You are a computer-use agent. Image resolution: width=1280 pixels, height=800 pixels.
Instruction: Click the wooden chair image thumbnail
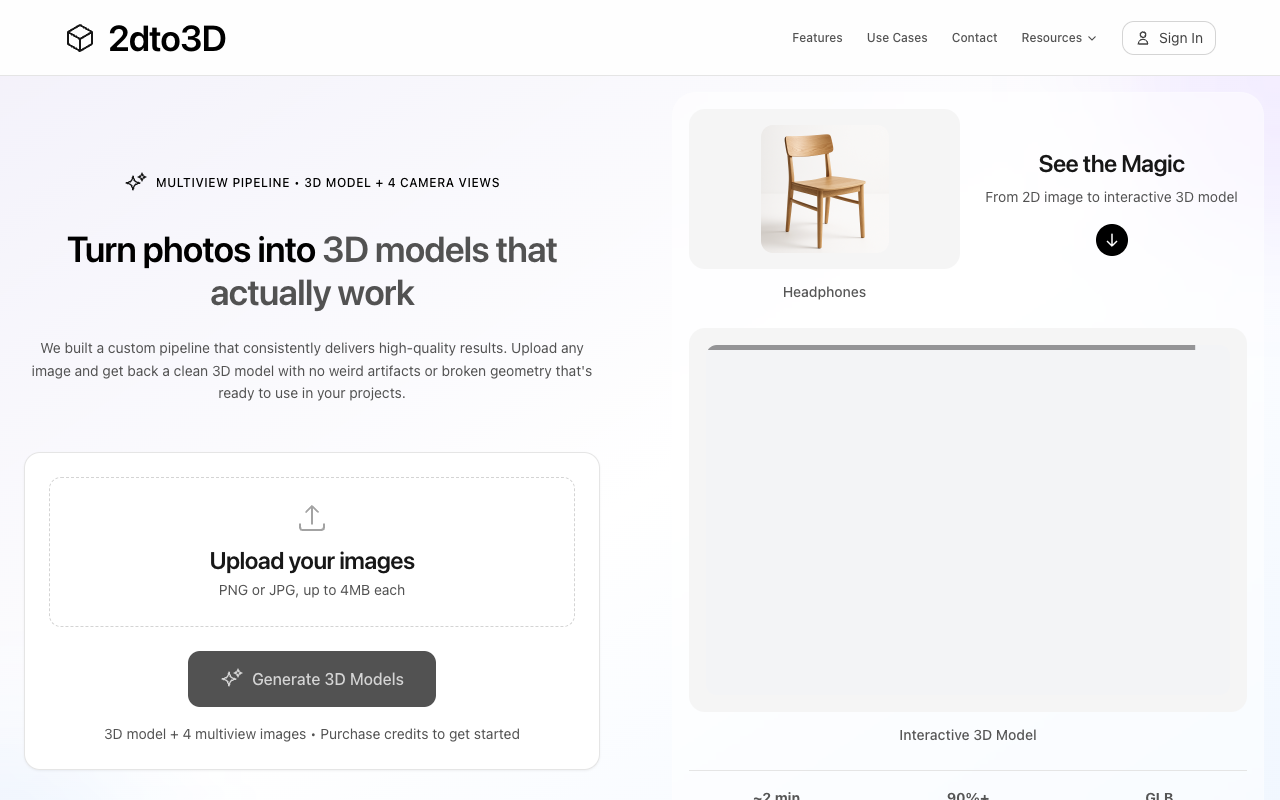click(x=824, y=189)
